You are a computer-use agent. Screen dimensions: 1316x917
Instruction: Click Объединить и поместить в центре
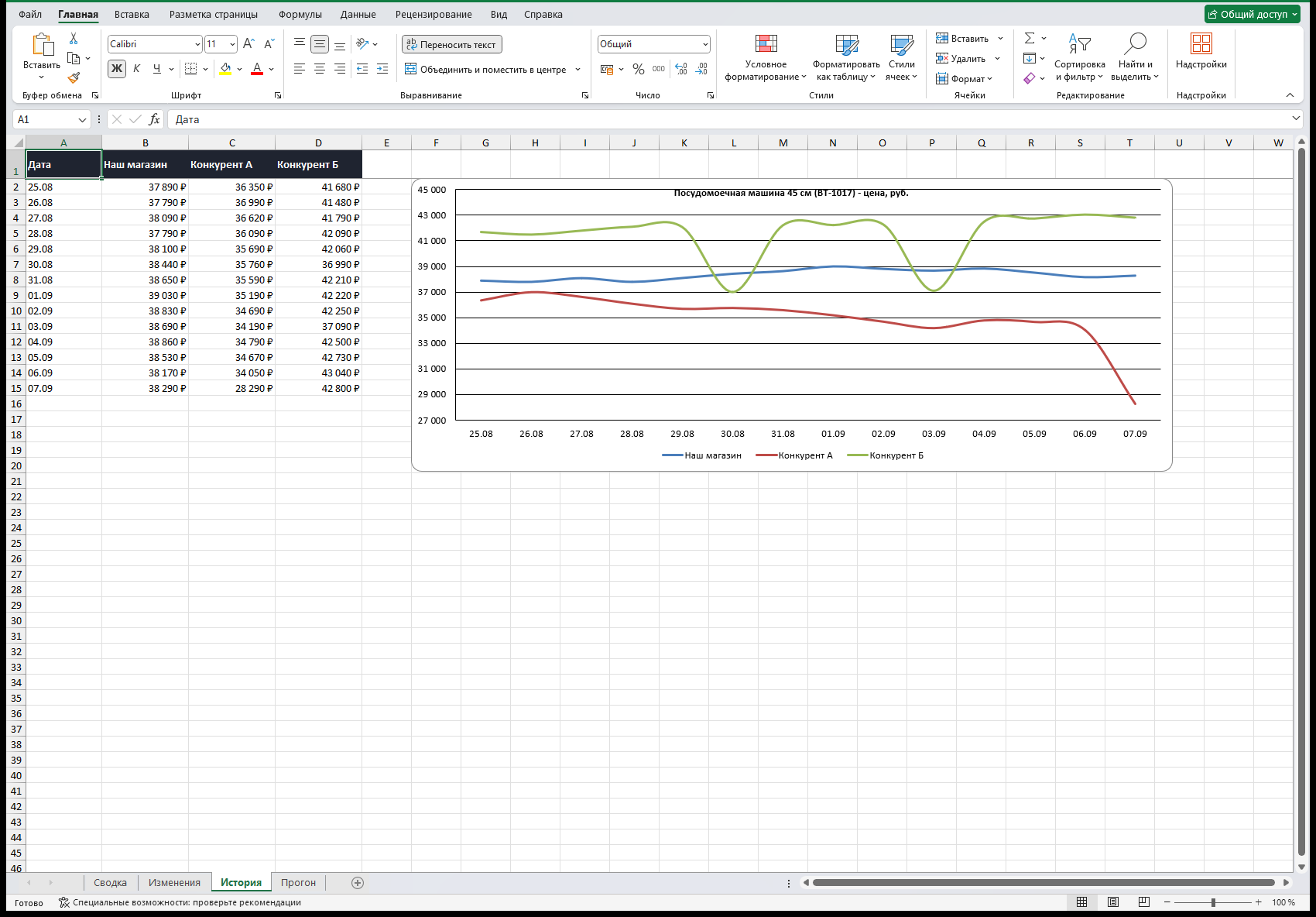[486, 69]
